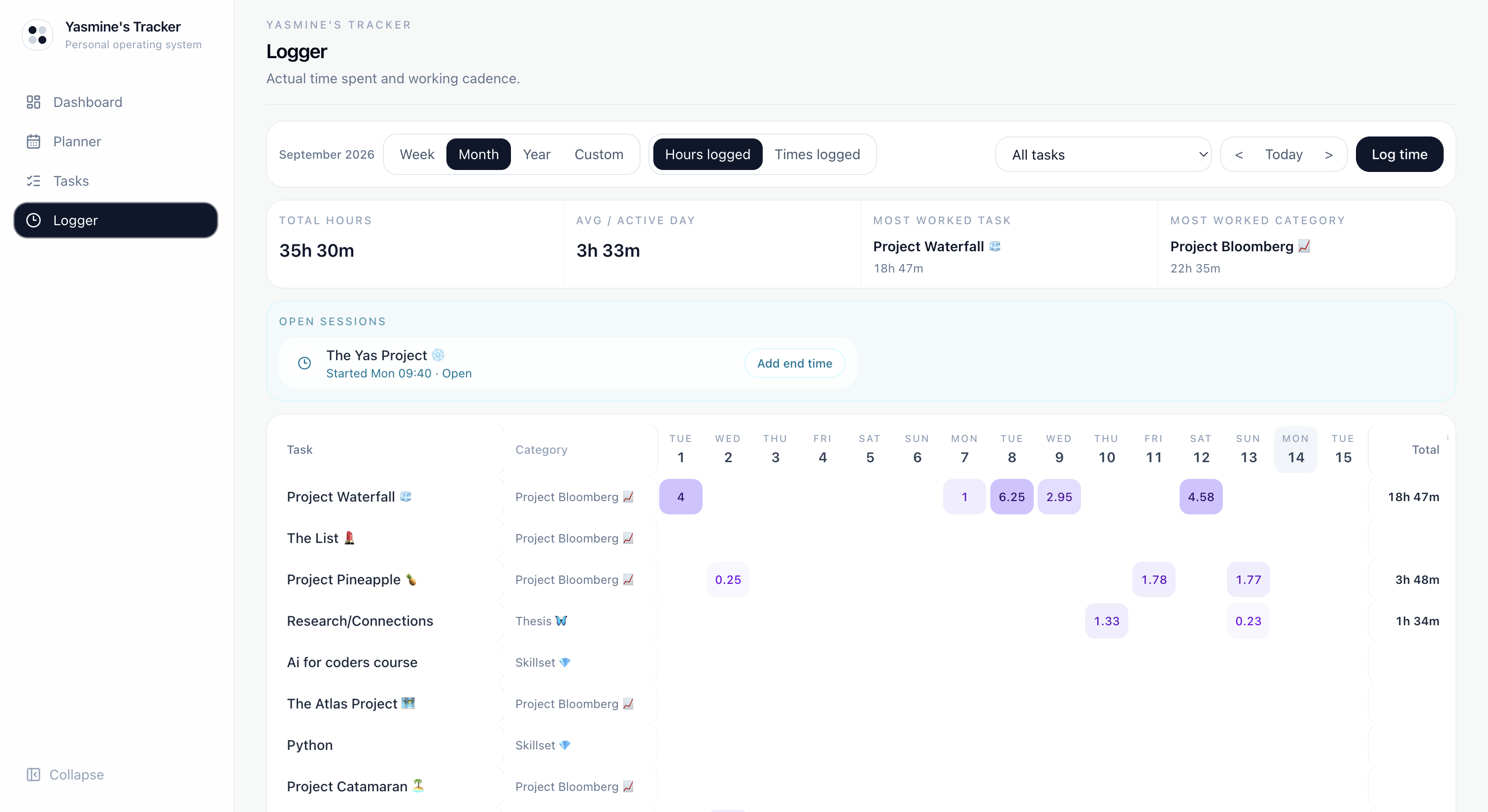Click the Log time button
This screenshot has width=1488, height=812.
tap(1399, 154)
